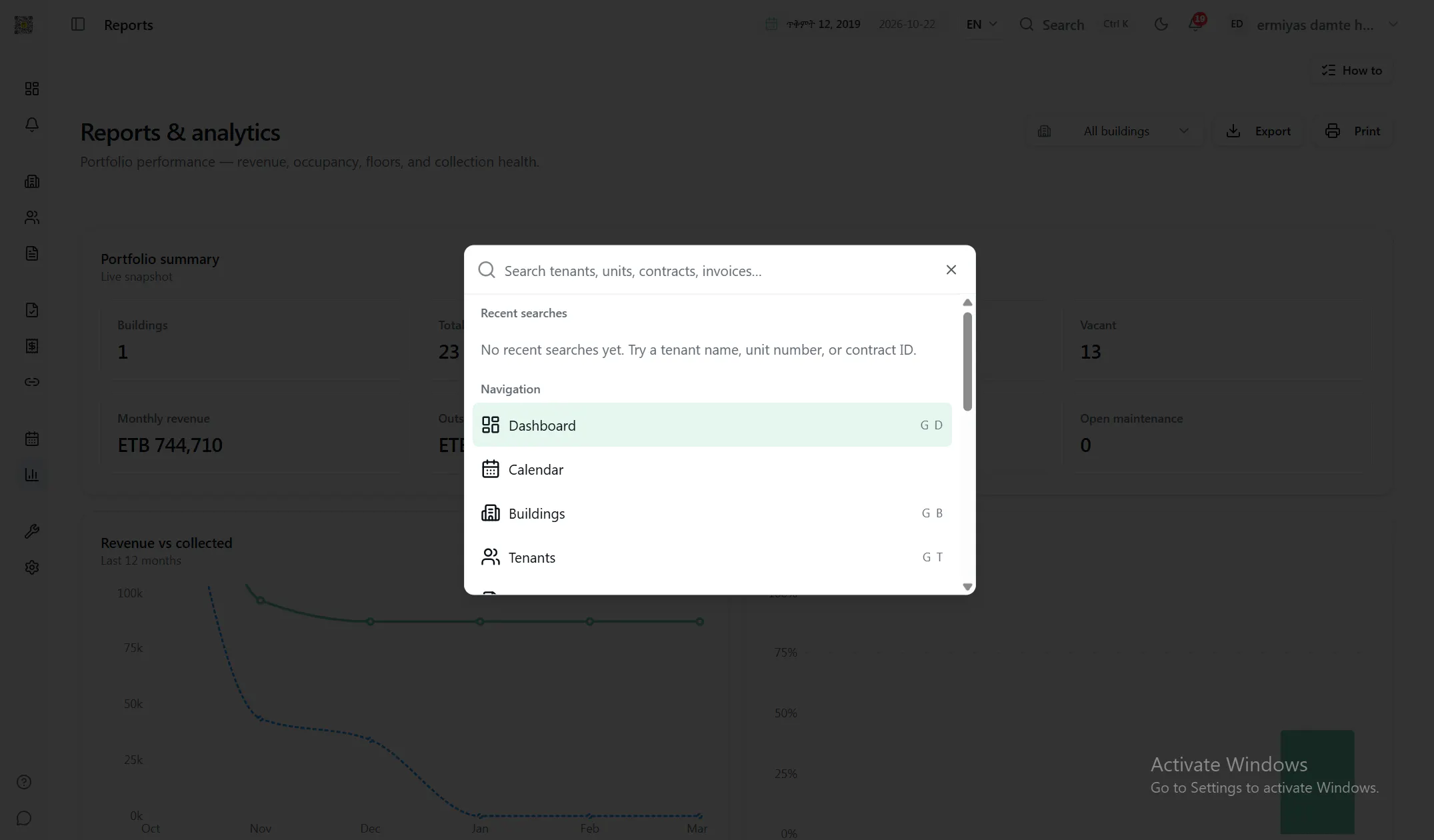The image size is (1434, 840).
Task: Click the search palette scrollbar thumb
Action: [967, 361]
